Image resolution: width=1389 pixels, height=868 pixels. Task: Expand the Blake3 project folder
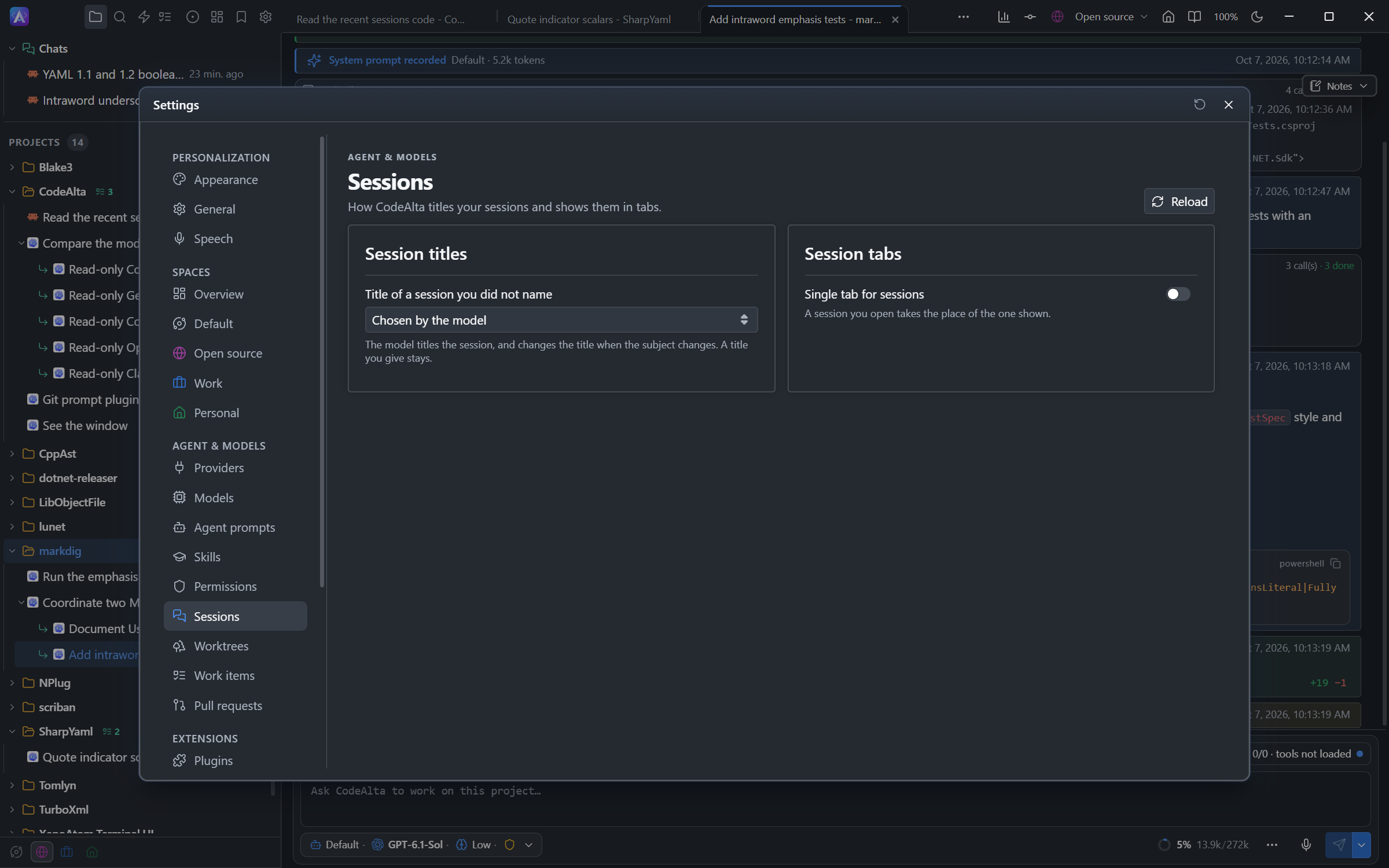click(x=12, y=167)
